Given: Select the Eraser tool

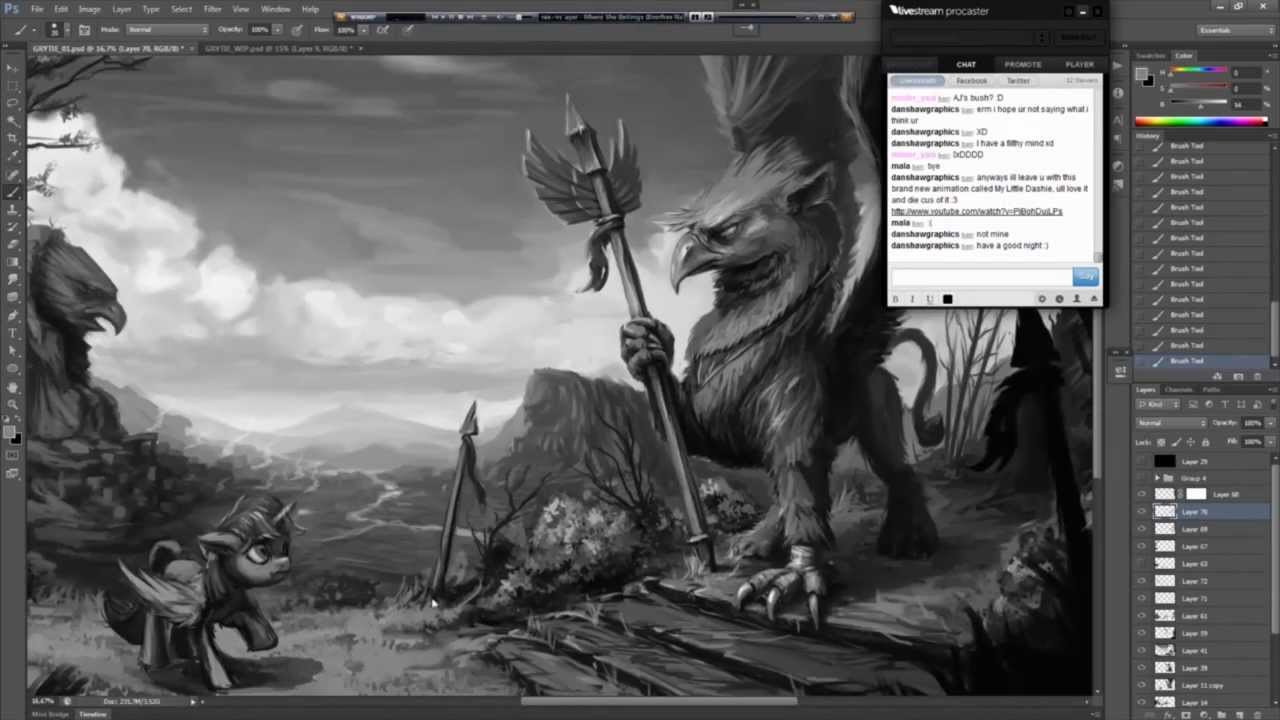Looking at the screenshot, I should (13, 245).
